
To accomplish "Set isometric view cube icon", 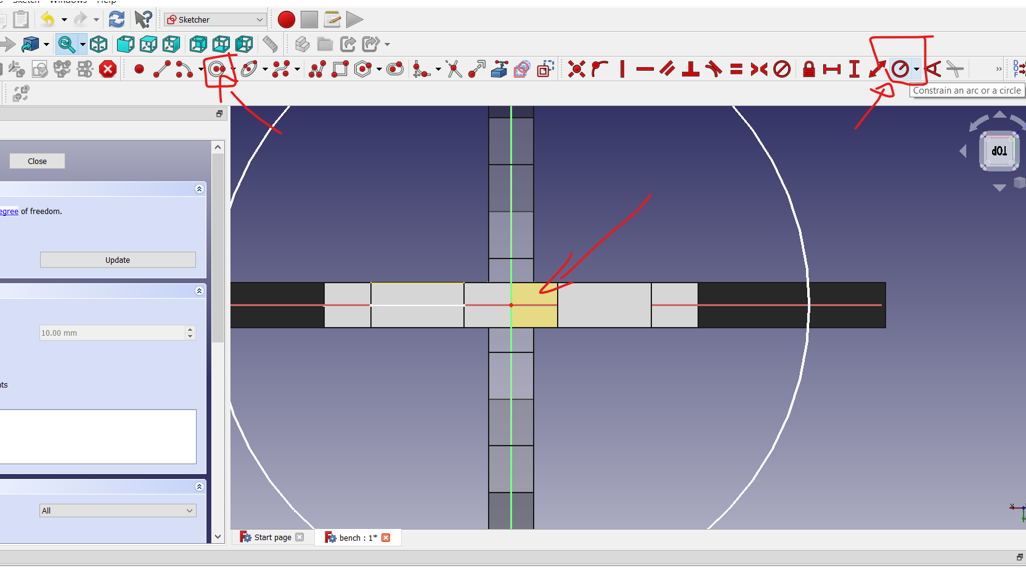I will (x=99, y=44).
